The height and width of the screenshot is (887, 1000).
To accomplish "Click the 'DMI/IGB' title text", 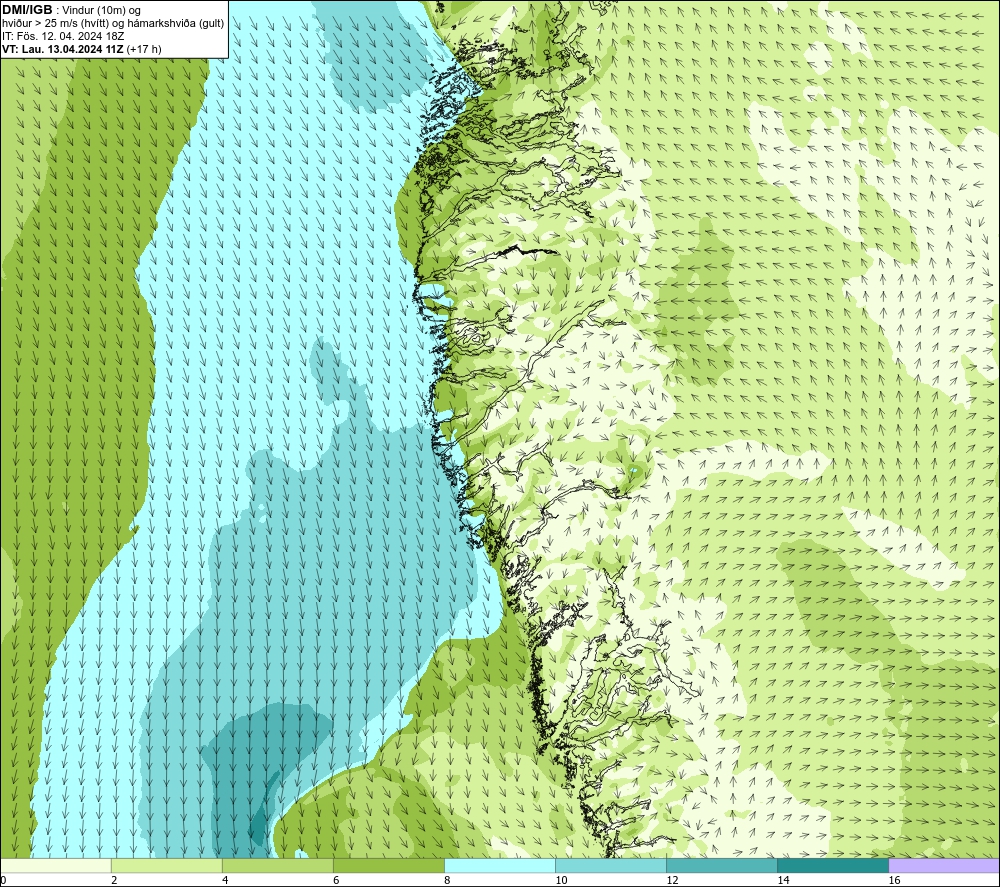I will pos(27,10).
